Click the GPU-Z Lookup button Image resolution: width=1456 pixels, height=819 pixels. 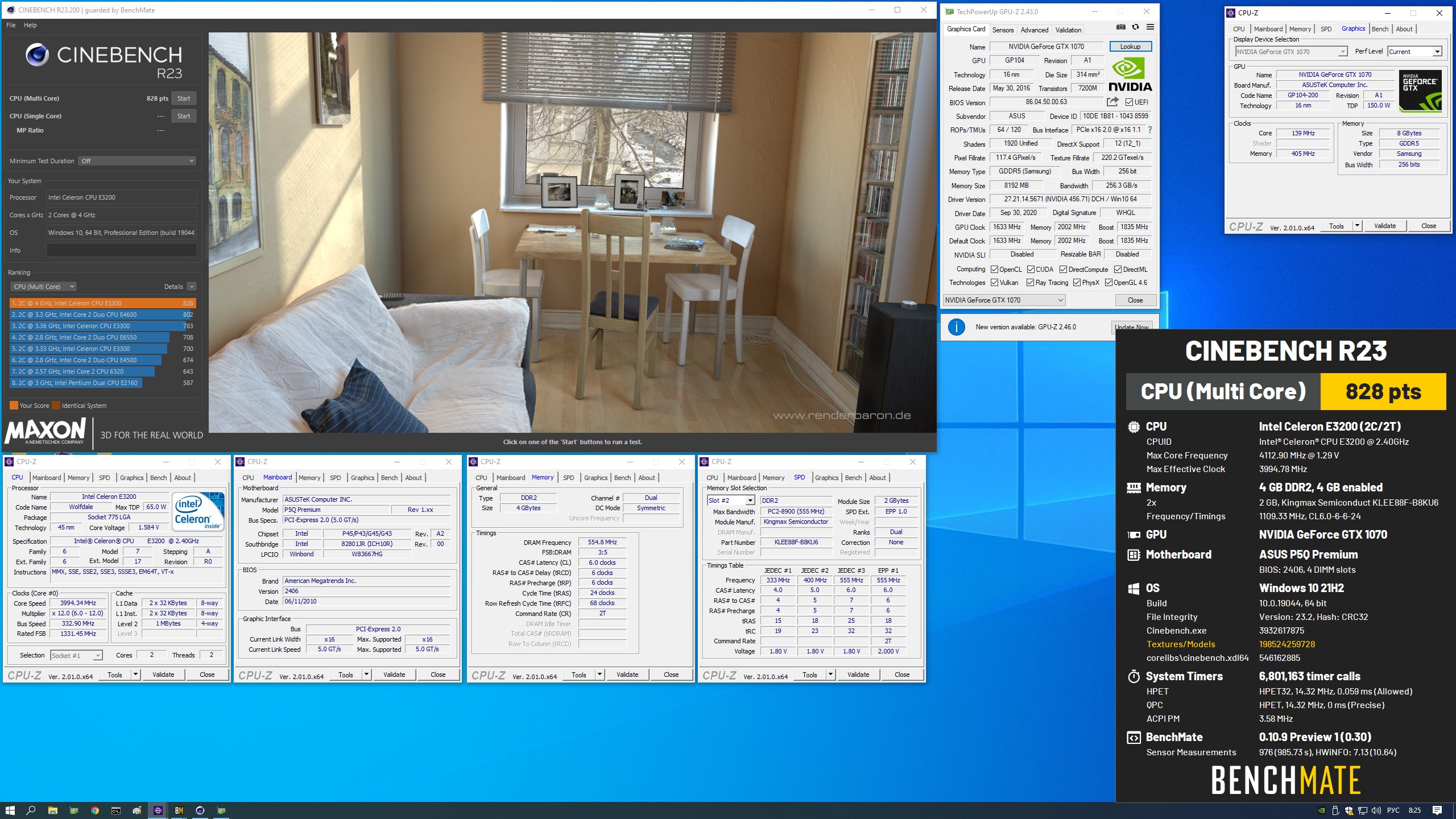(1130, 47)
